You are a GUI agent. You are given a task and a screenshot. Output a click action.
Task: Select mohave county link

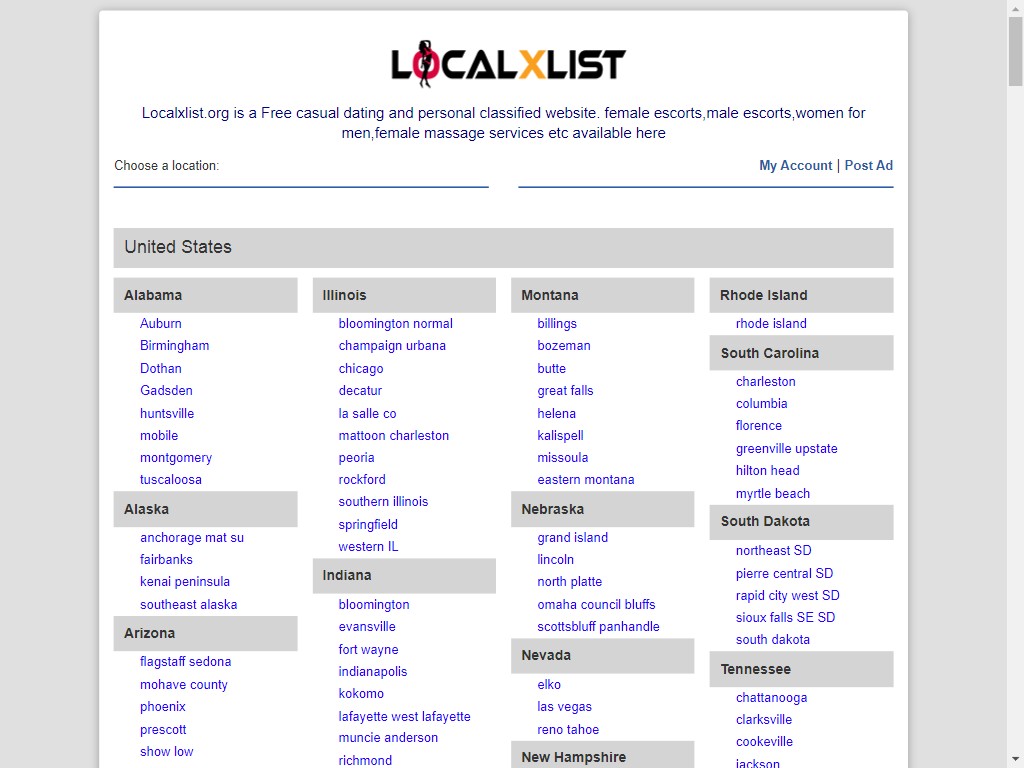point(184,684)
